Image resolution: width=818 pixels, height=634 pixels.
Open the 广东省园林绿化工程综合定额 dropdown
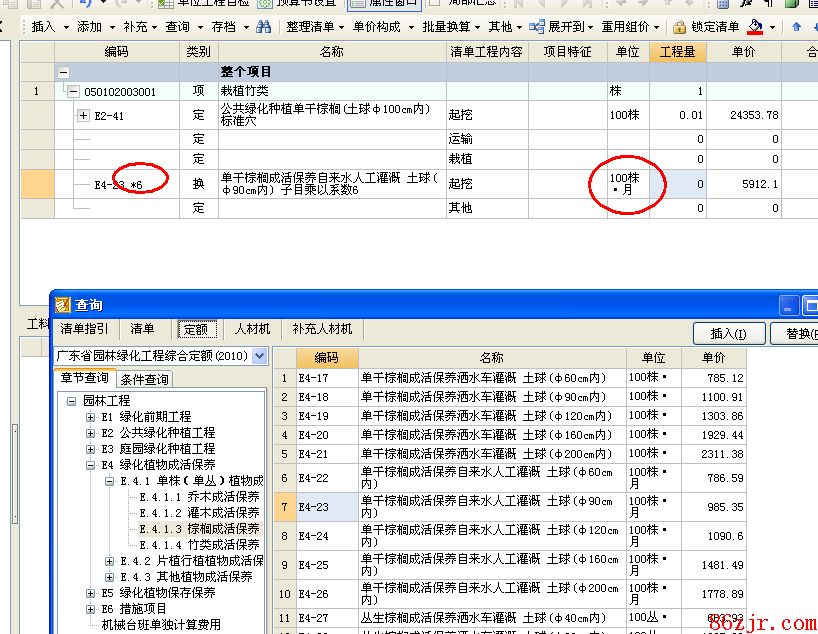point(260,356)
